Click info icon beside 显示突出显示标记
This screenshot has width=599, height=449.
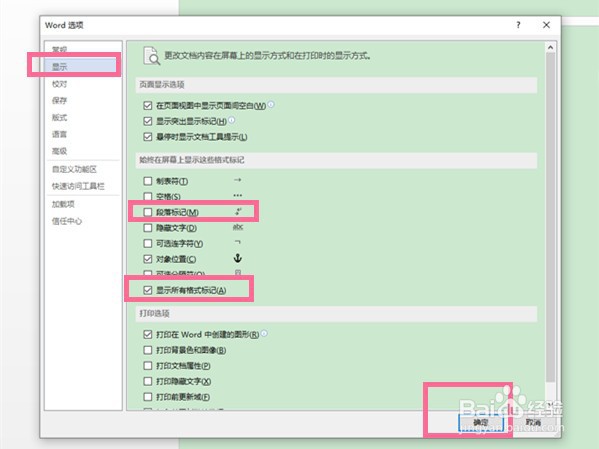coord(232,120)
